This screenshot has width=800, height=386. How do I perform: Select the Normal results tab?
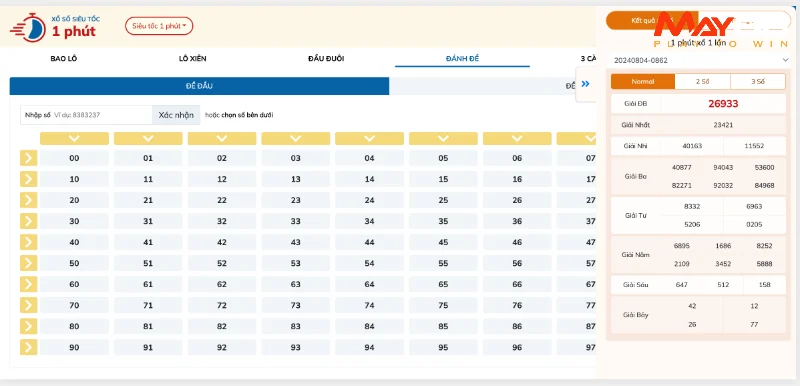pos(643,82)
